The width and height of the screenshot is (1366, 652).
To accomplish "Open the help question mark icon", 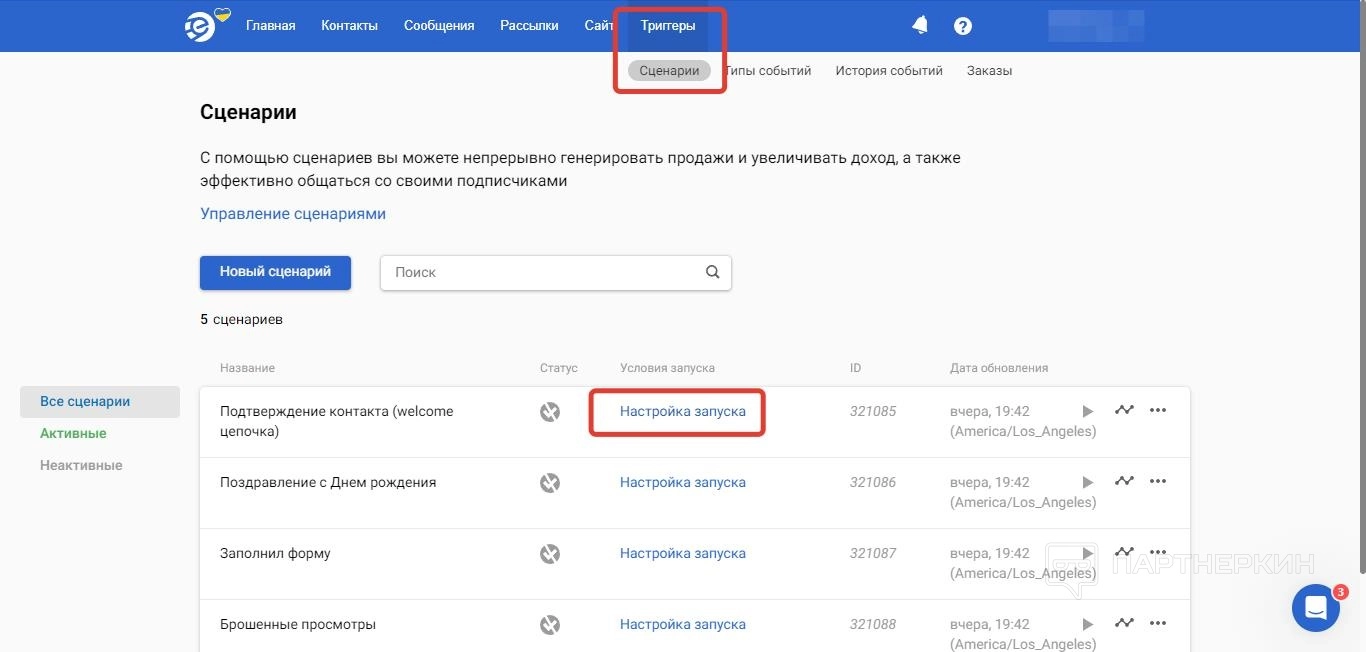I will [x=963, y=26].
